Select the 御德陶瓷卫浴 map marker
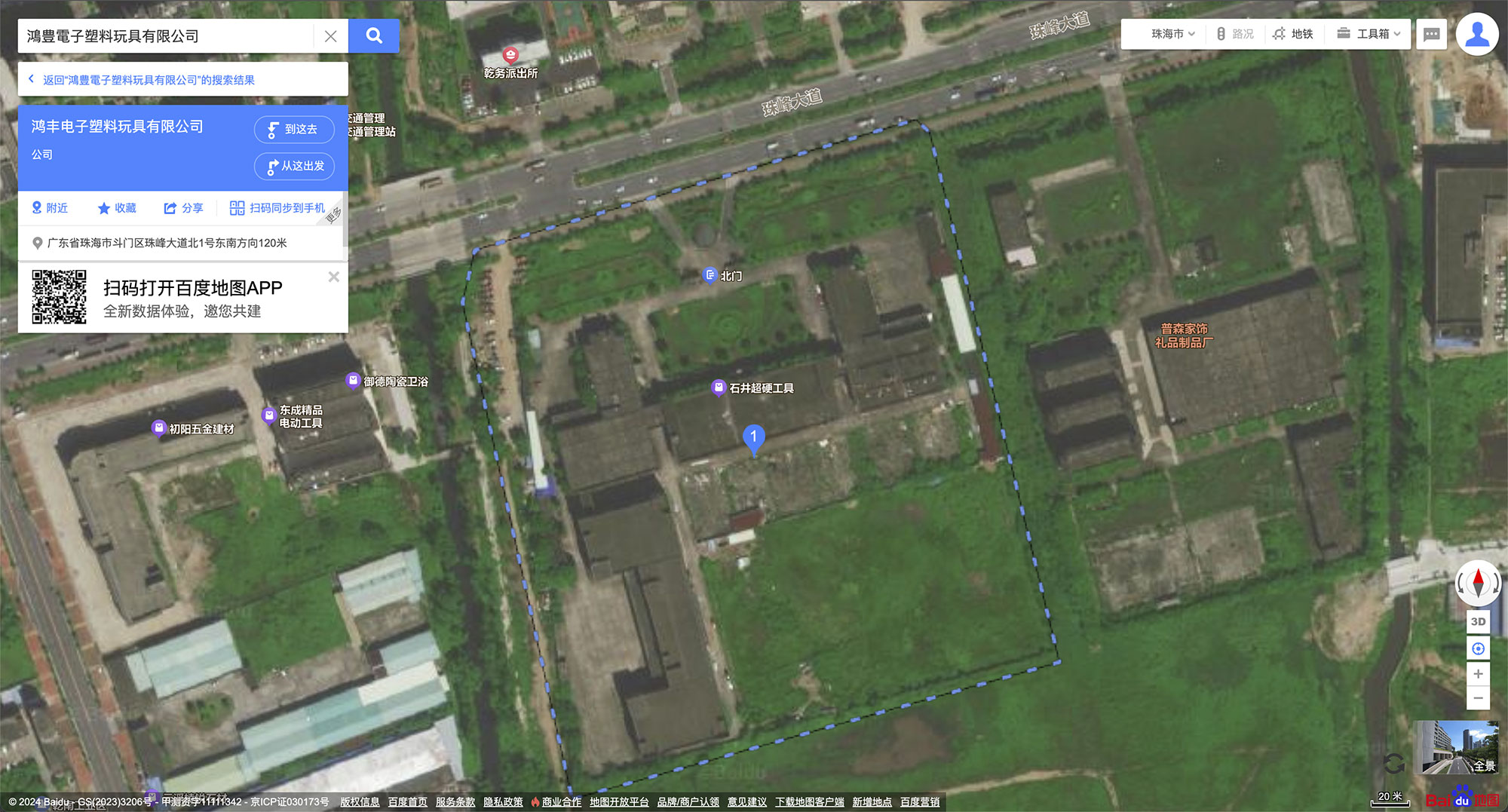Viewport: 1508px width, 812px height. pyautogui.click(x=353, y=380)
